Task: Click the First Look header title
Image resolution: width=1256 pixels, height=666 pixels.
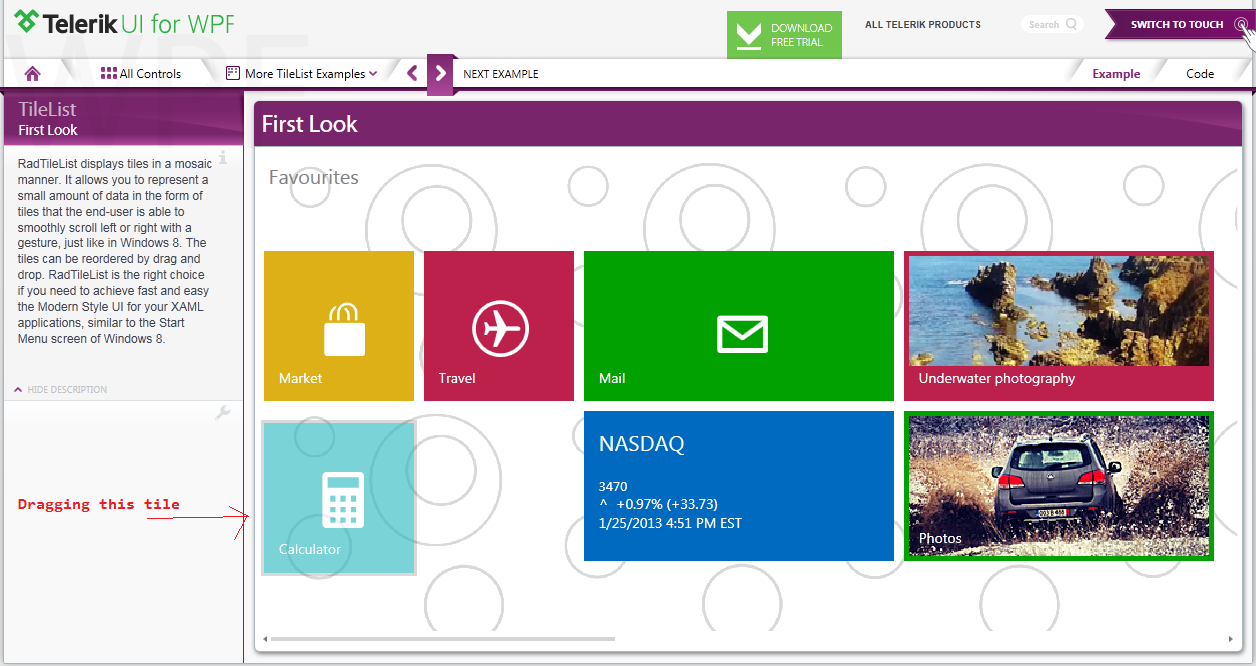Action: tap(310, 124)
